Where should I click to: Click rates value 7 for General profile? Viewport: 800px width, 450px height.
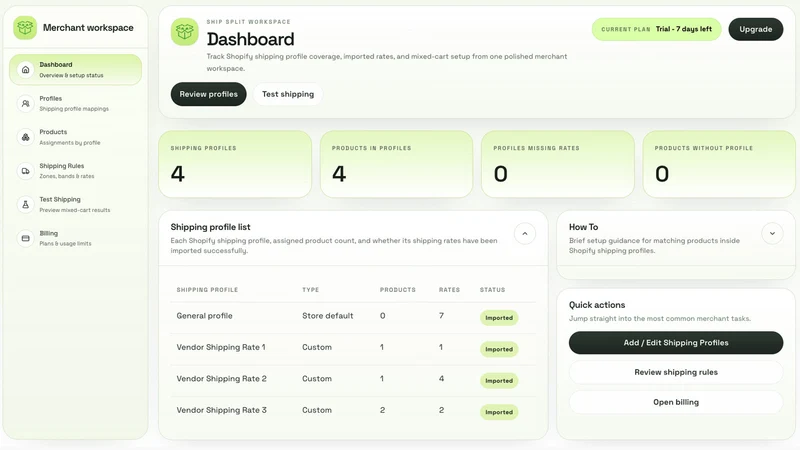[441, 316]
